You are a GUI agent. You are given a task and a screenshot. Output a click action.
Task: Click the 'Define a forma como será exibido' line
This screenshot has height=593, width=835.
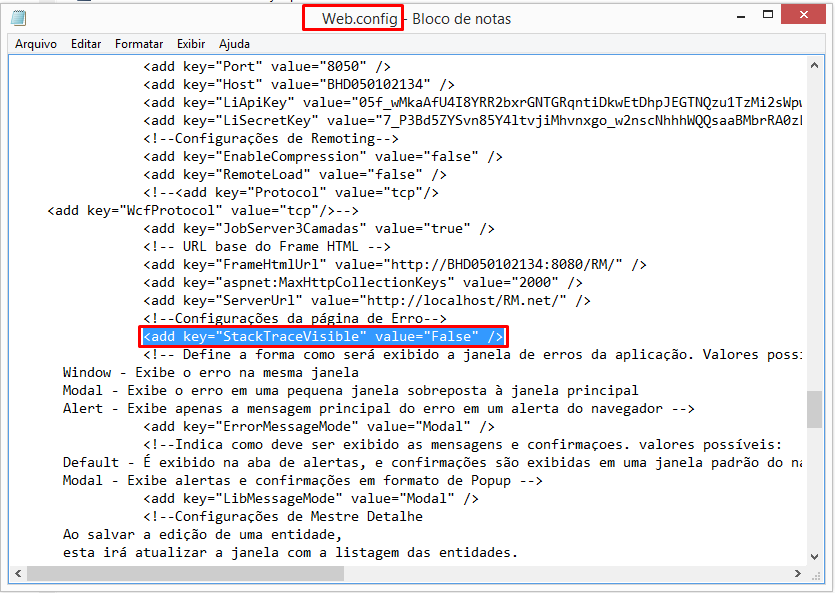[x=472, y=355]
